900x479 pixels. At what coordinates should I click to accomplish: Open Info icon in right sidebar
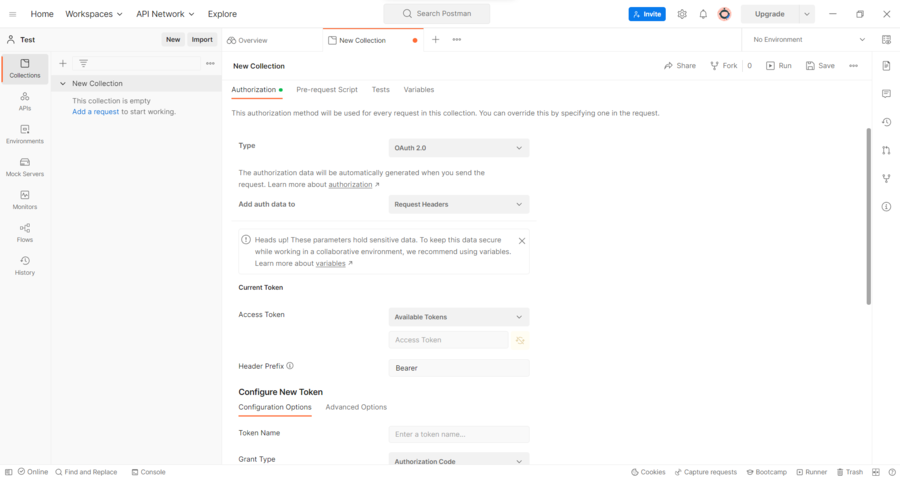point(886,207)
